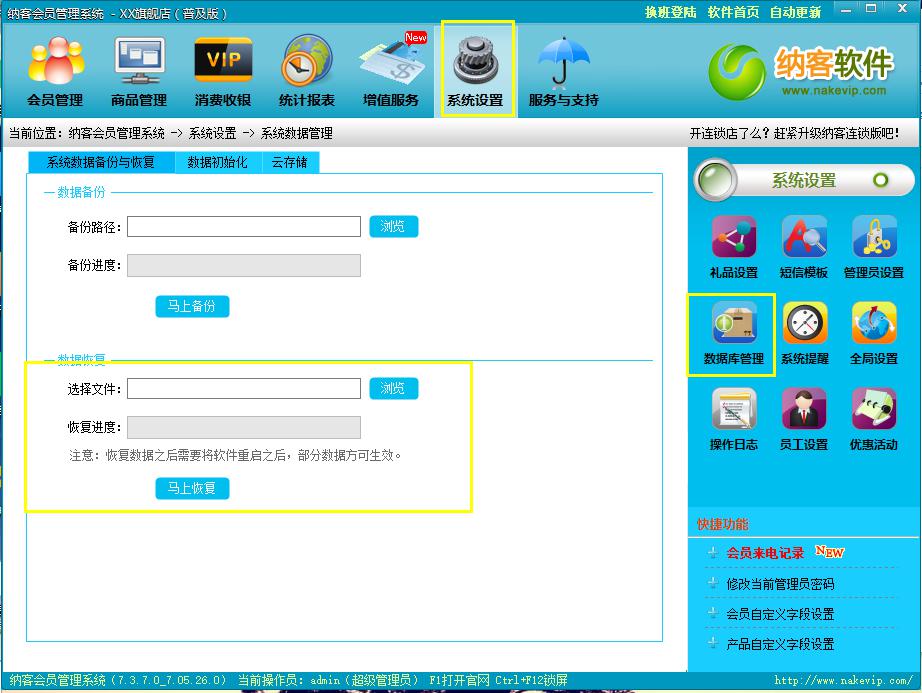Switch to the 数据初始化 tab
This screenshot has width=922, height=693.
pyautogui.click(x=217, y=162)
